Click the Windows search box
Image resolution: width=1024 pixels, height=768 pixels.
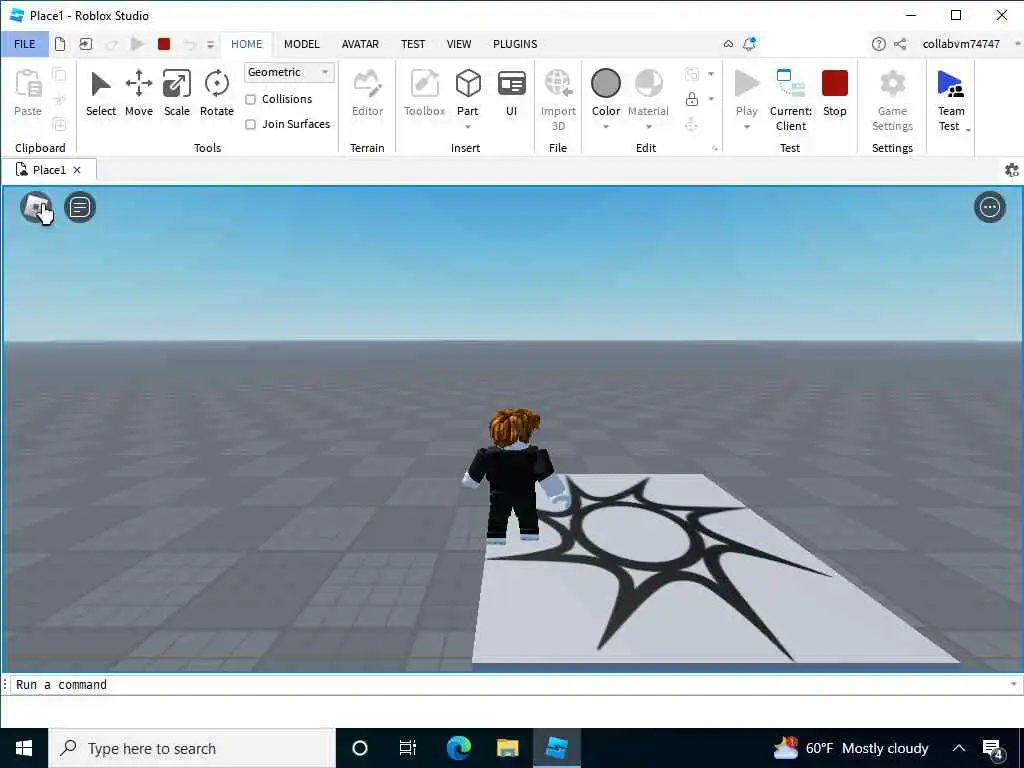(x=191, y=748)
